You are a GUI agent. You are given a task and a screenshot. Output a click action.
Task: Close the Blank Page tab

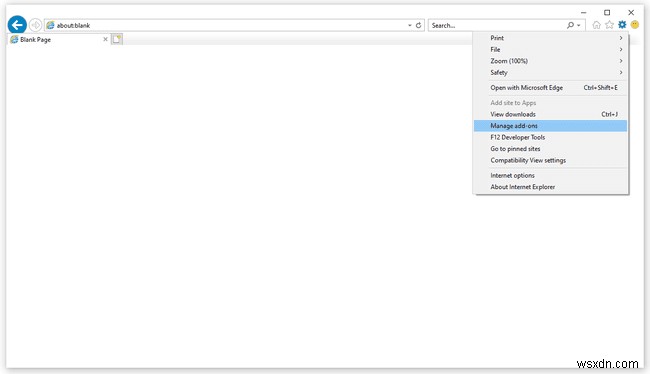coord(105,39)
